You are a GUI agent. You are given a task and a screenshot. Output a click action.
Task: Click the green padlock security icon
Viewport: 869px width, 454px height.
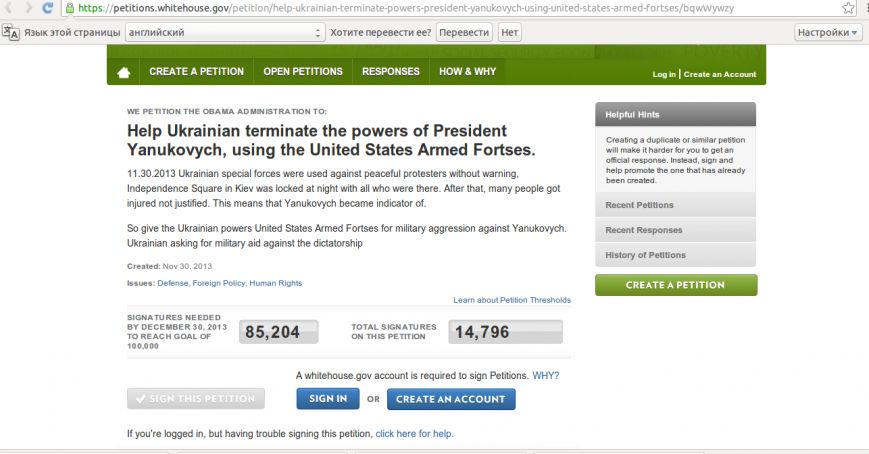pos(70,8)
